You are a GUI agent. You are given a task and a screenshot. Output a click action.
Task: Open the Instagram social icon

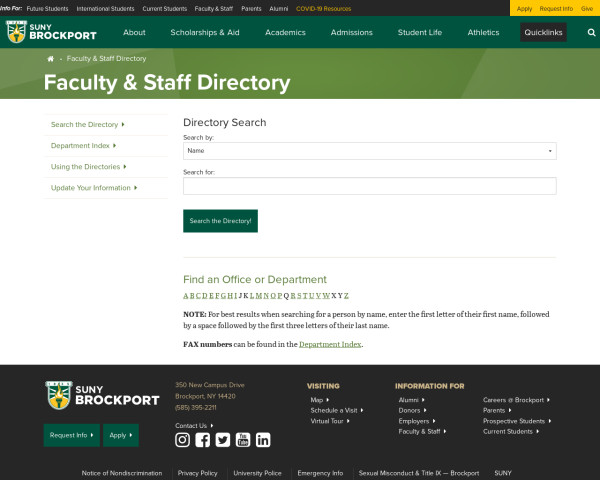182,440
